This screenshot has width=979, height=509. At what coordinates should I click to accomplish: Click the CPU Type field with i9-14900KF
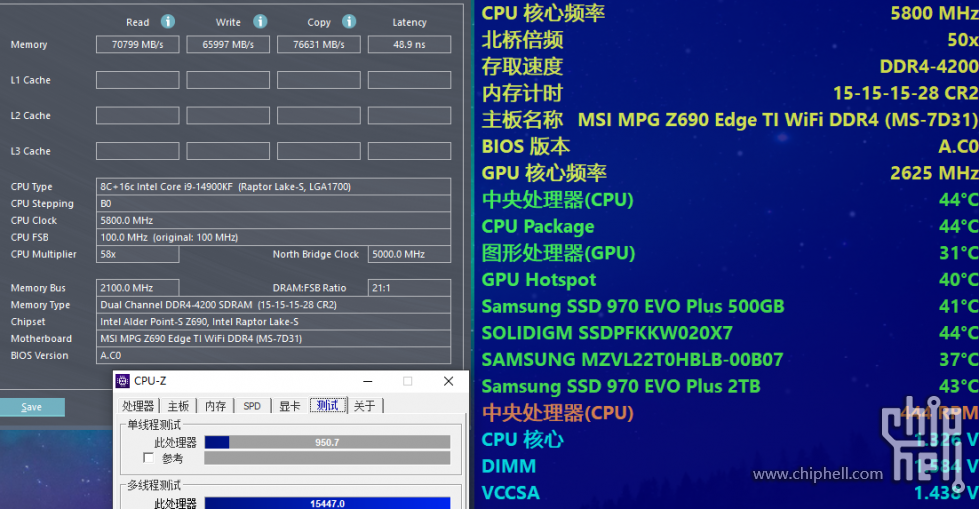tap(273, 187)
